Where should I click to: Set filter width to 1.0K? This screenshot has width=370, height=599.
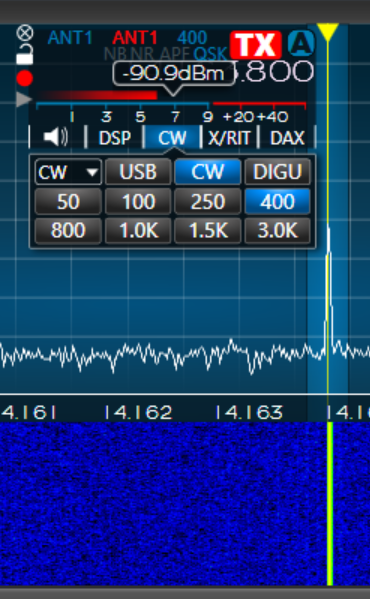tap(138, 231)
